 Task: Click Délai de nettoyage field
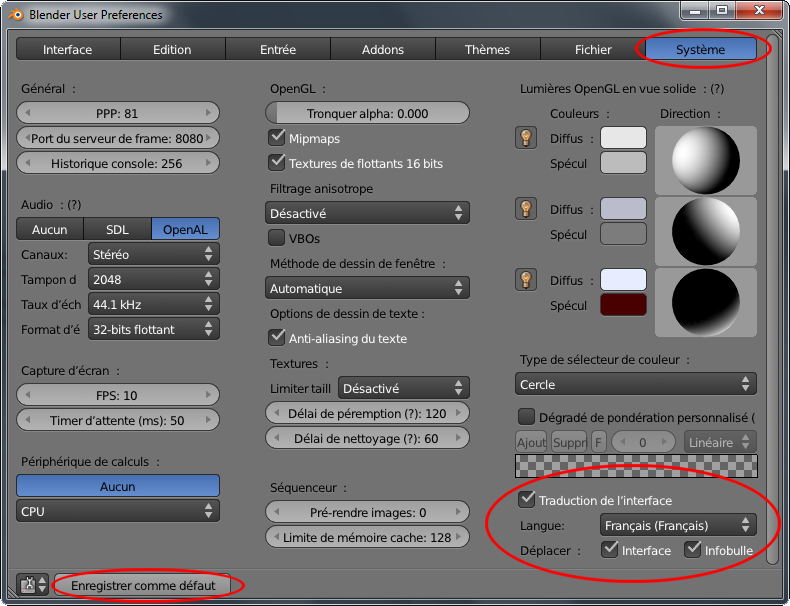367,438
